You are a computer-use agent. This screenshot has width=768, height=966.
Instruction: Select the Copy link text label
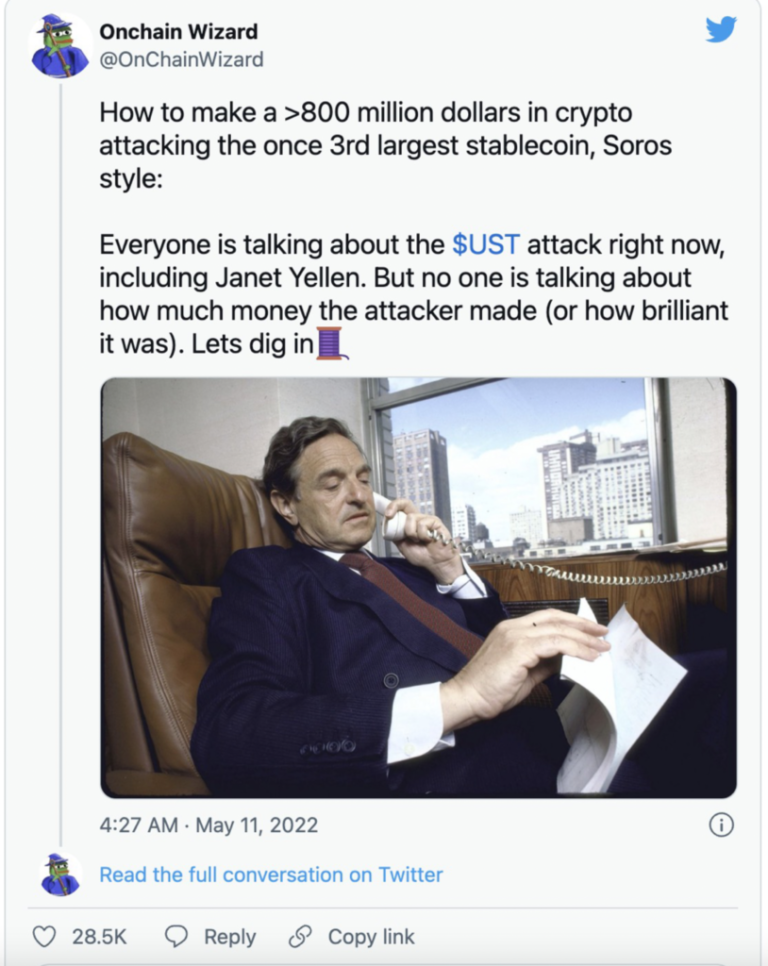click(371, 936)
